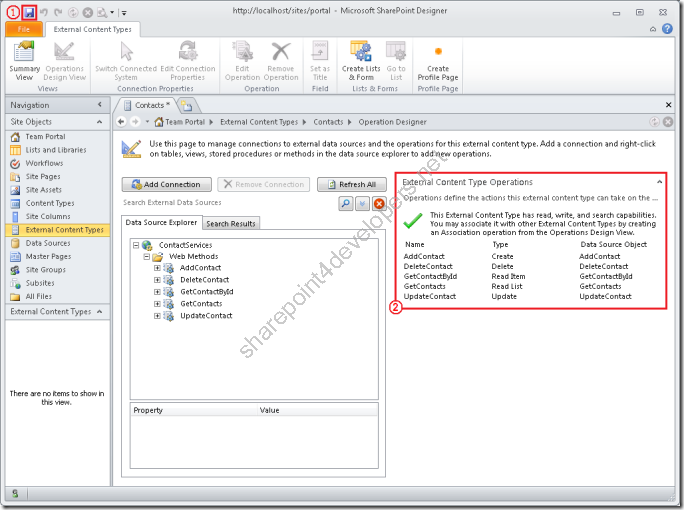Click Switch Connected System
This screenshot has width=684, height=510.
coord(126,61)
